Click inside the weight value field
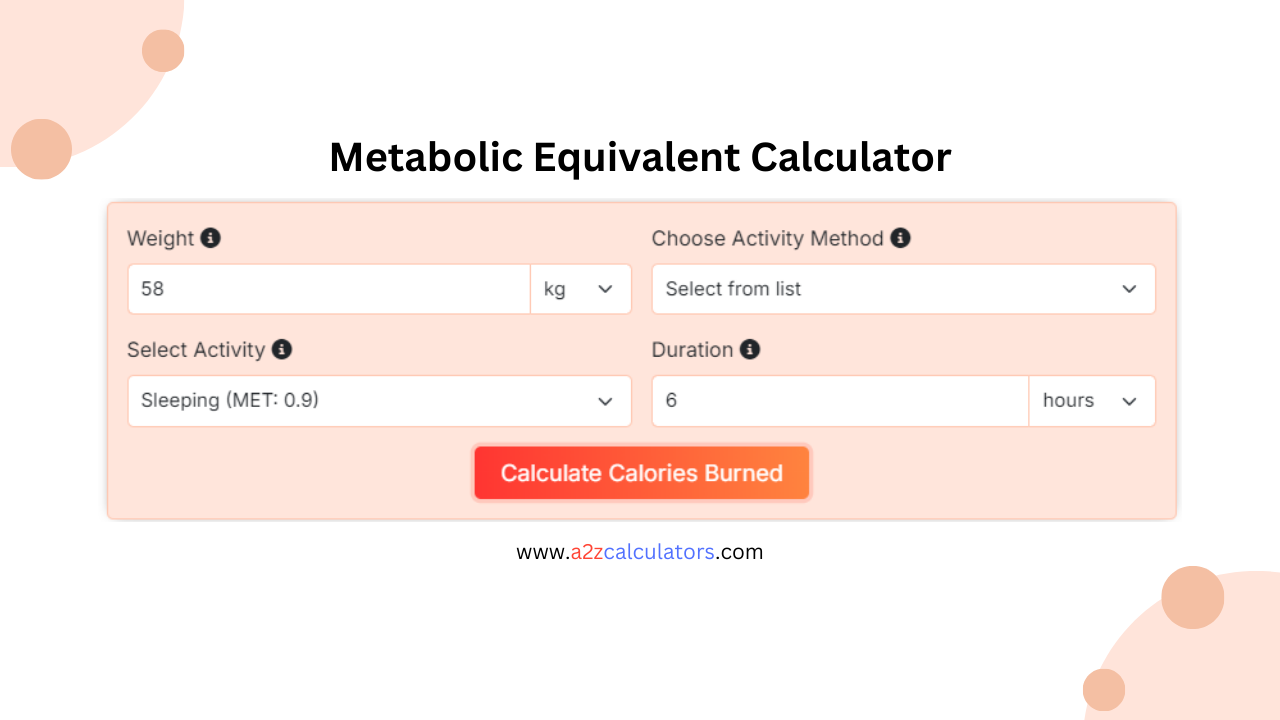 click(x=328, y=289)
